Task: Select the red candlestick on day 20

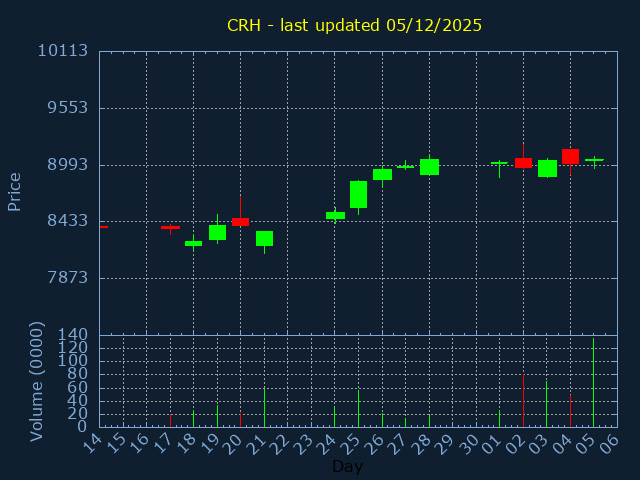Action: 240,221
